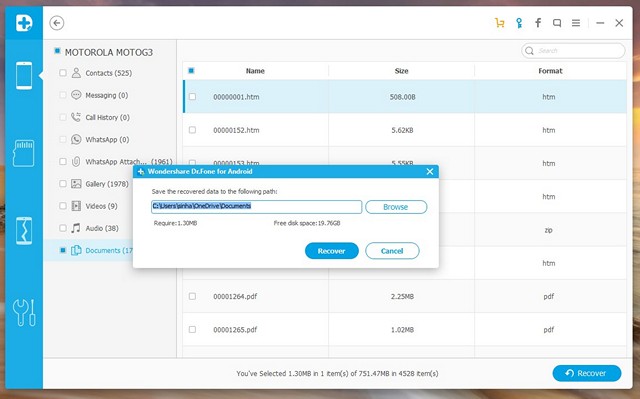Image resolution: width=640 pixels, height=399 pixels.
Task: Click the bottom-right Recover button
Action: tap(587, 373)
